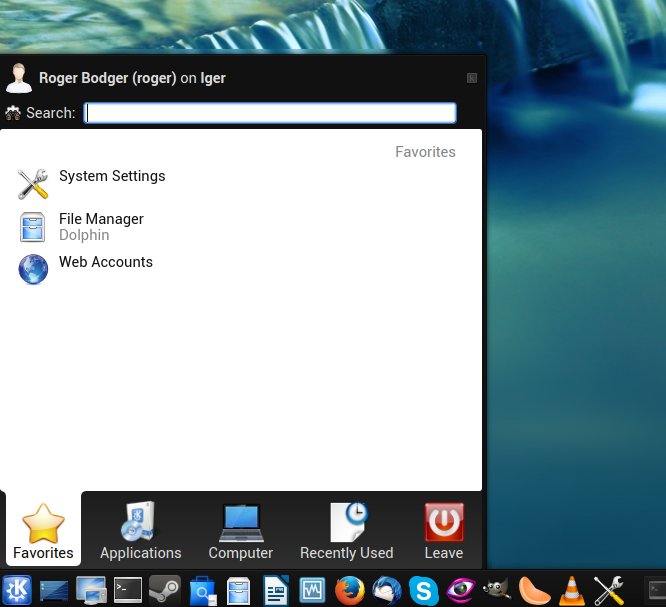Switch to the Computer tab
This screenshot has width=666, height=607.
[241, 531]
